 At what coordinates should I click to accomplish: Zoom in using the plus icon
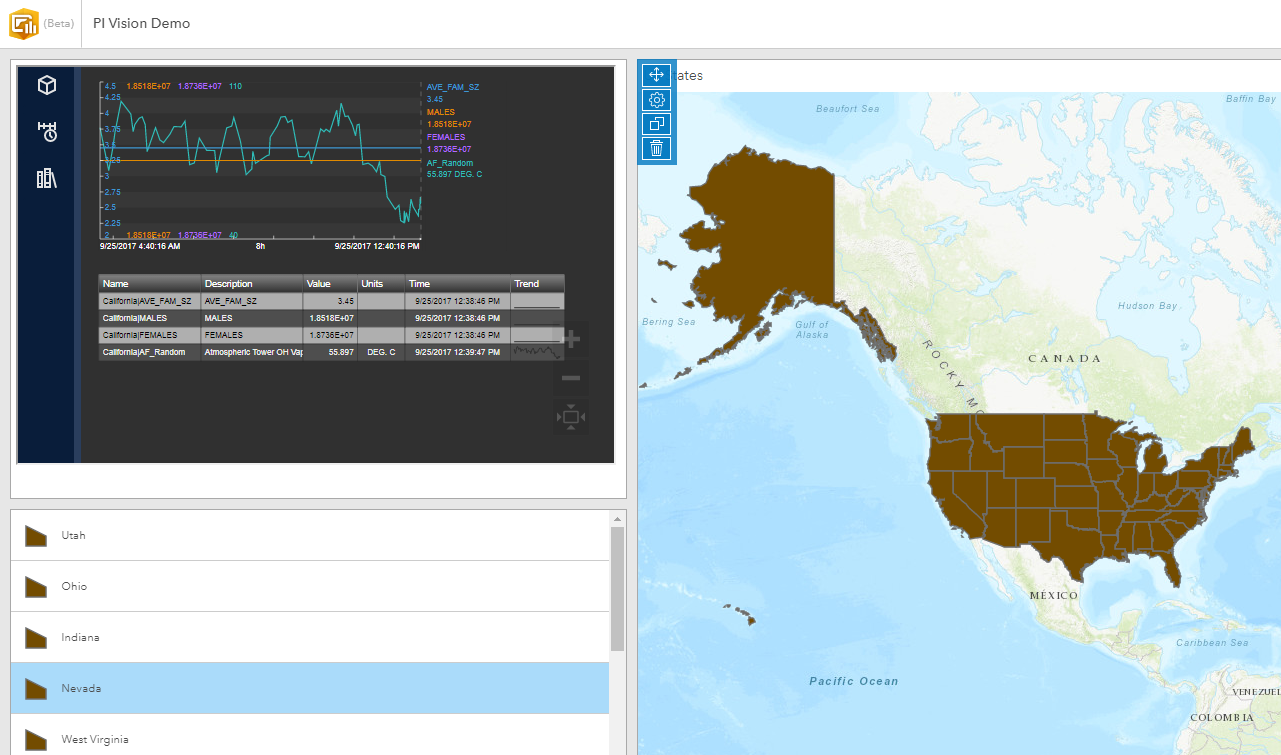click(570, 339)
